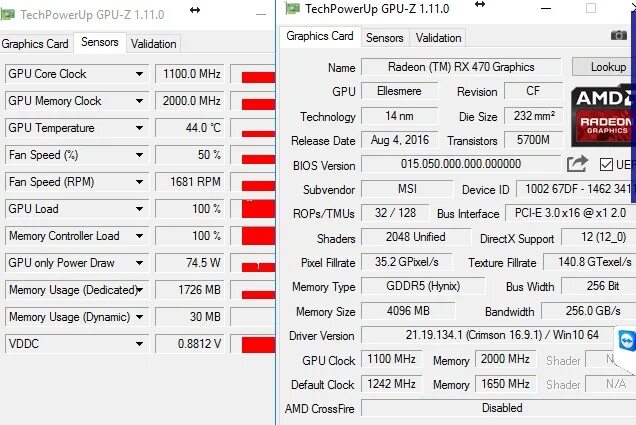Click the Die Size 232 mm² field
636x425 pixels.
click(x=534, y=116)
